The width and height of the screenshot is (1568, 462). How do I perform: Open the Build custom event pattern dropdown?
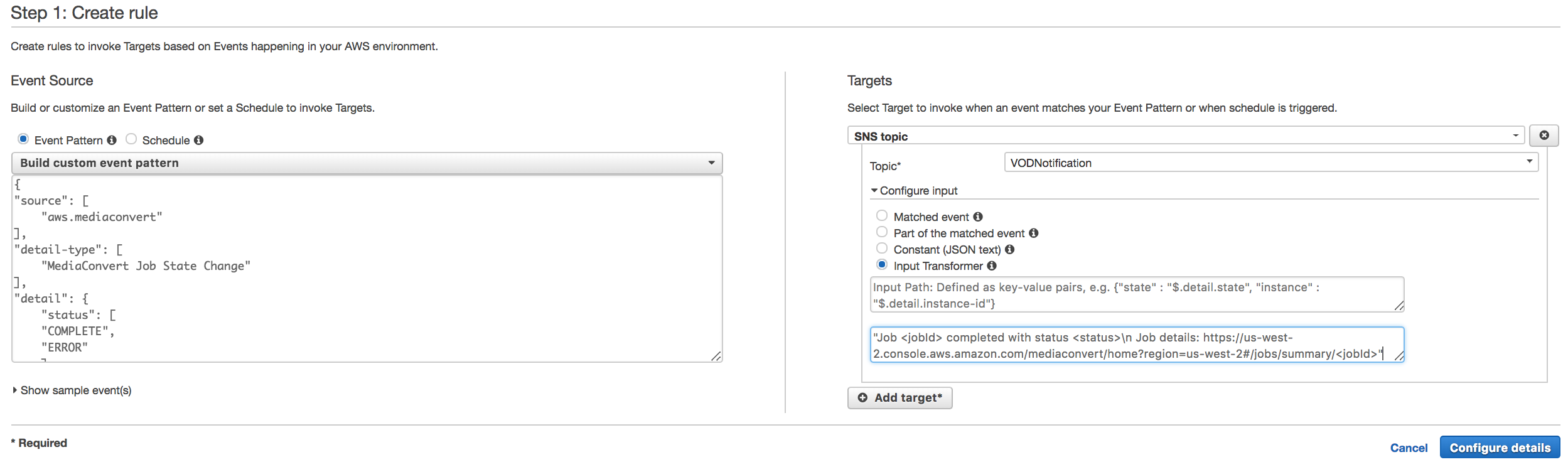click(367, 163)
